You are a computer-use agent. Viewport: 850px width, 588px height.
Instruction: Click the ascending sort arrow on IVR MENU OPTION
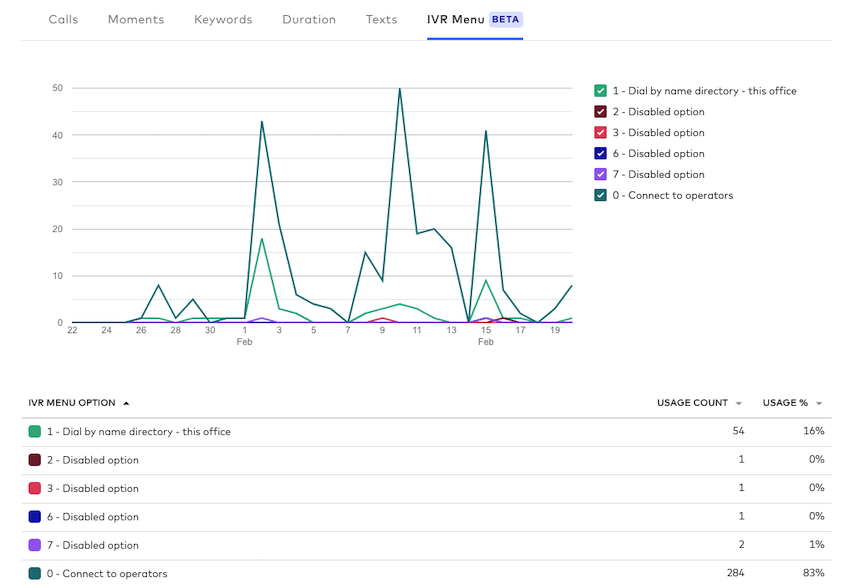pos(128,402)
